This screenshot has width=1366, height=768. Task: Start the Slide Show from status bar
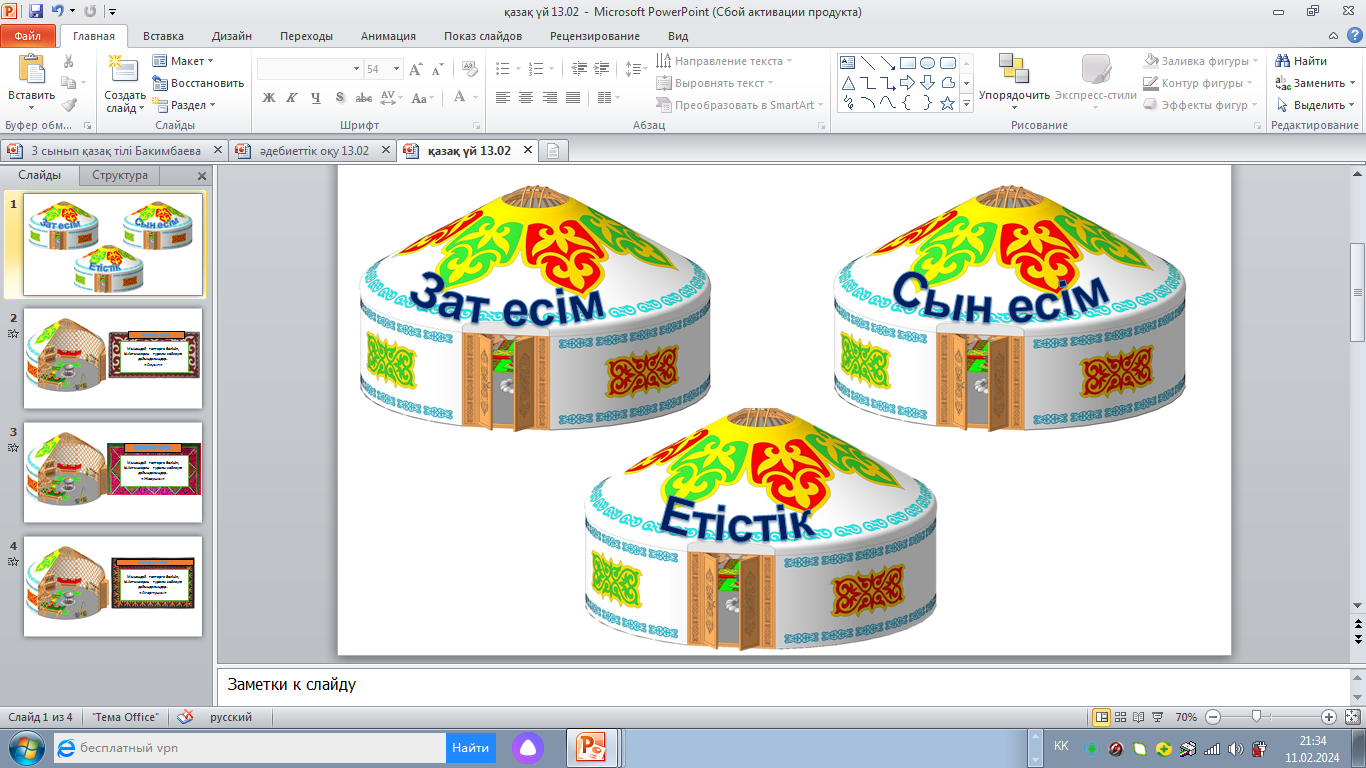pos(1157,717)
